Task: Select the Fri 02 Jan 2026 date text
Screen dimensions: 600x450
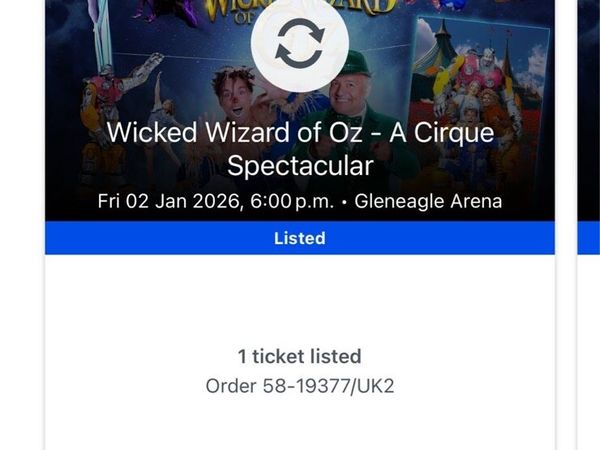Action: click(x=163, y=202)
